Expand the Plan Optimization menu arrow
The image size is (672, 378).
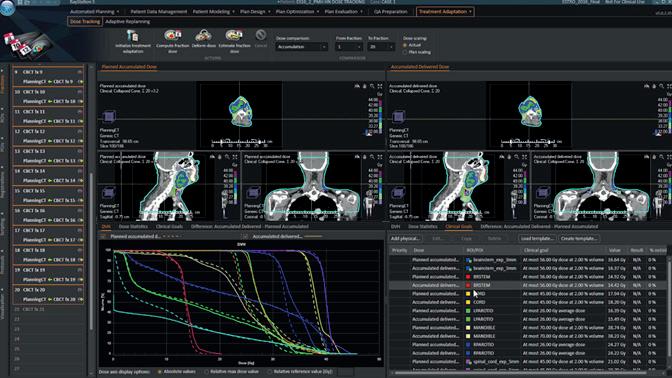click(318, 12)
